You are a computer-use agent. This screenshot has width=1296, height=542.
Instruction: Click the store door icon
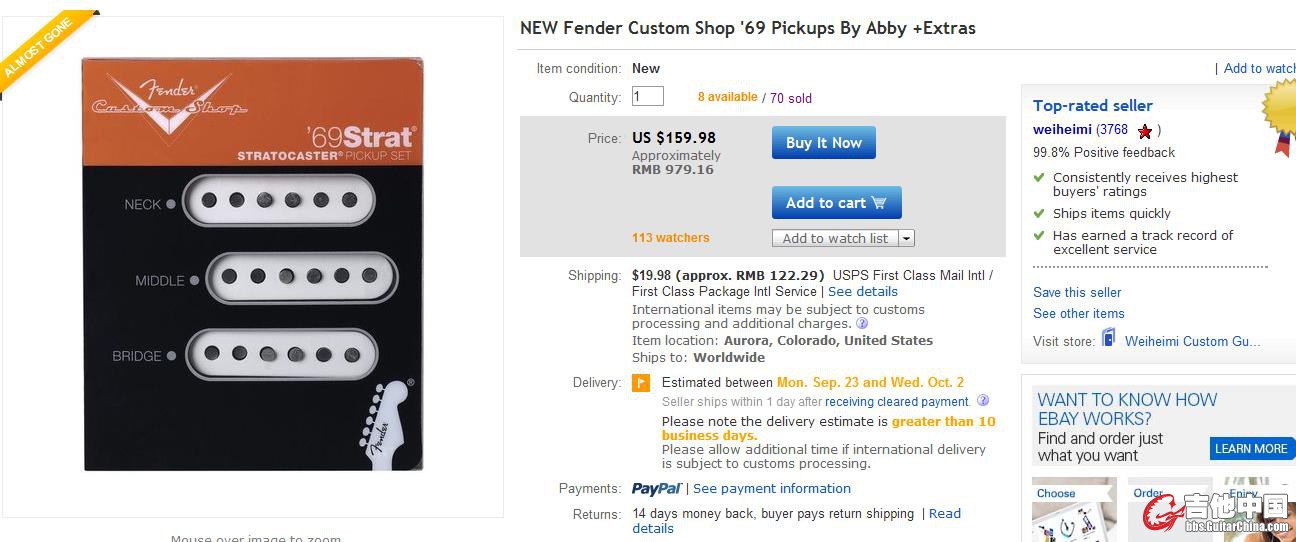pyautogui.click(x=1108, y=339)
